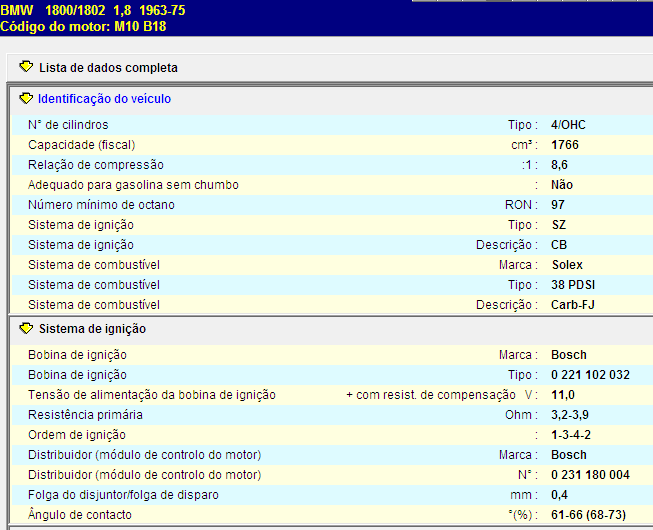The height and width of the screenshot is (530, 653).
Task: Select the voltage value 11,0
Action: coord(563,395)
